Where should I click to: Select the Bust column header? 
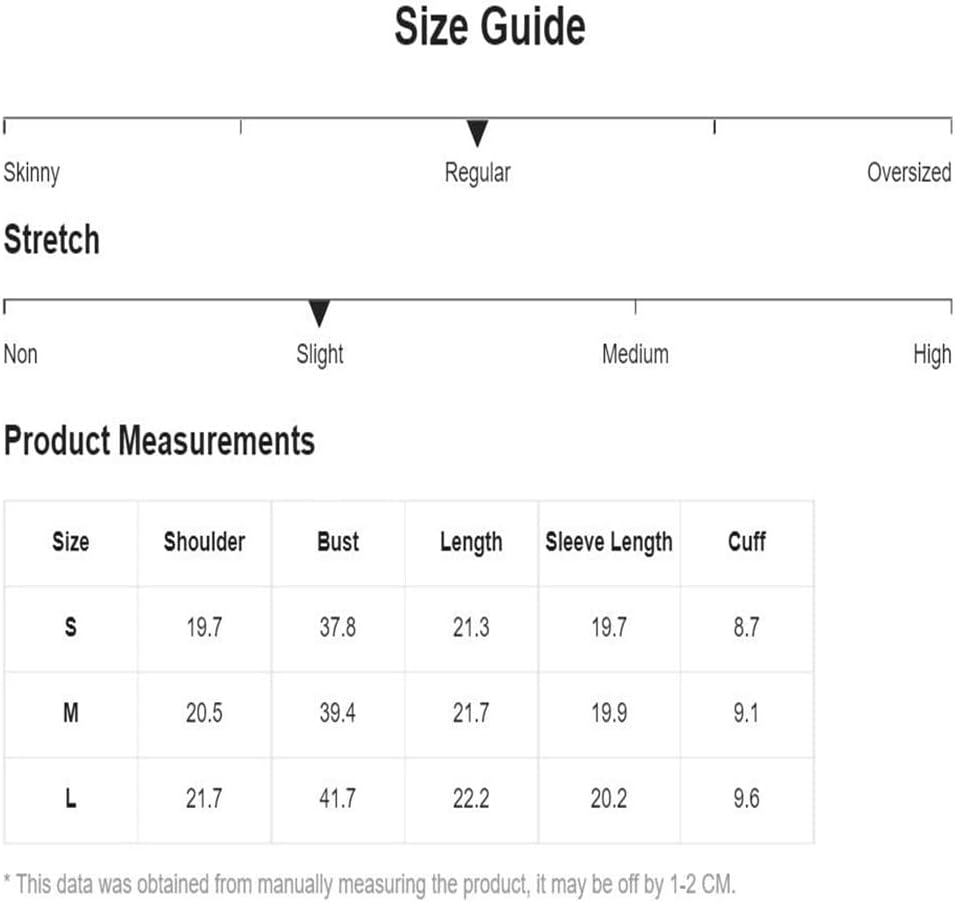(x=338, y=542)
